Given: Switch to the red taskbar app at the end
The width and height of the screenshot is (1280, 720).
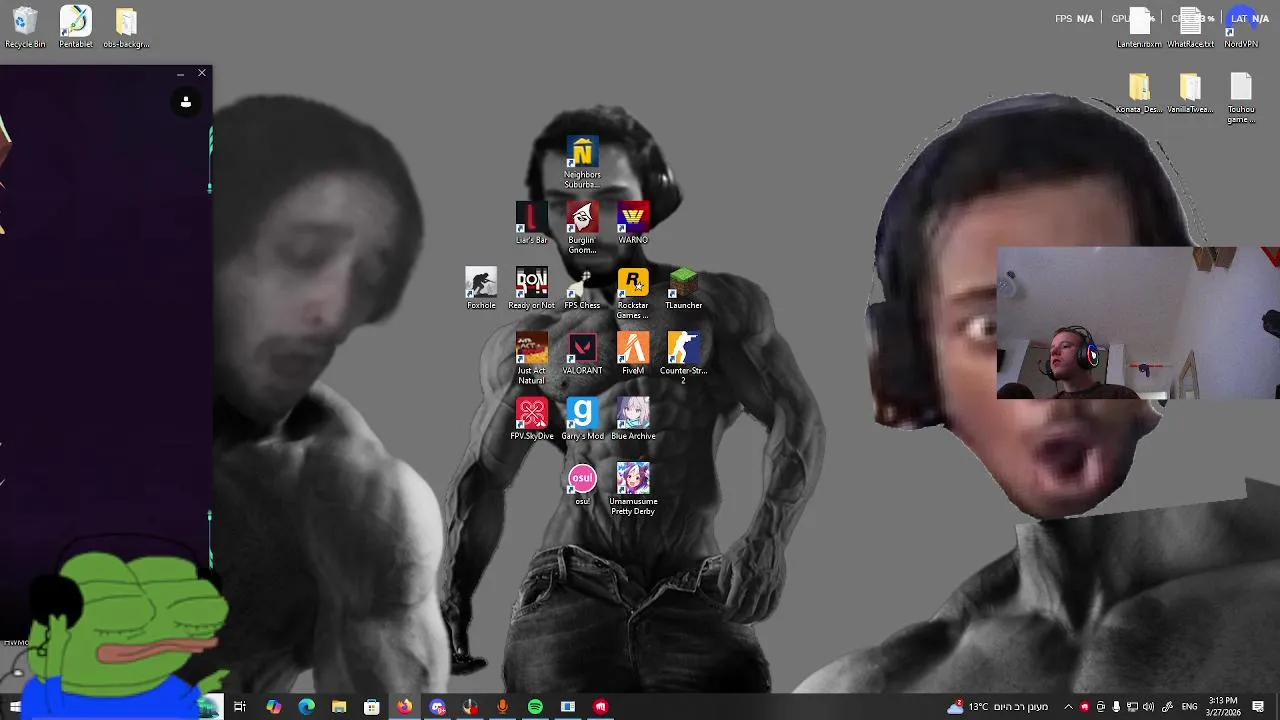Looking at the screenshot, I should 600,707.
